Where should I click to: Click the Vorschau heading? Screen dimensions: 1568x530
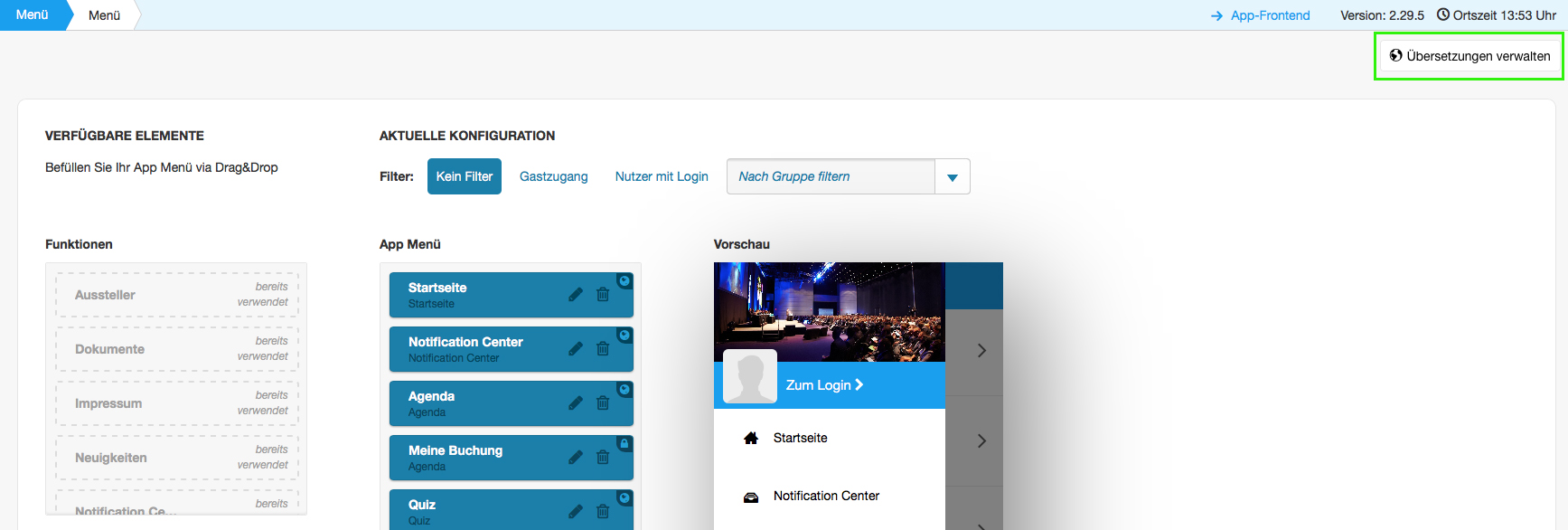coord(742,244)
